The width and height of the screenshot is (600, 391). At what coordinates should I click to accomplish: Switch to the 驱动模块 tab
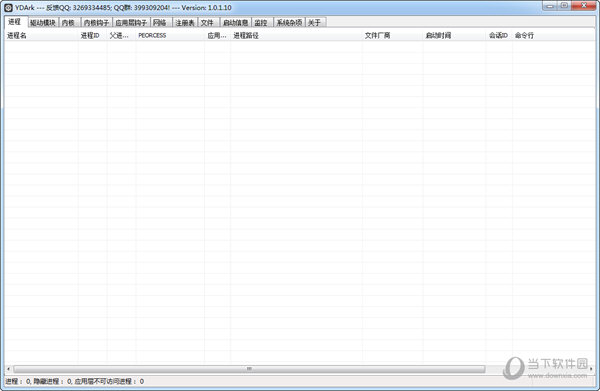coord(43,23)
